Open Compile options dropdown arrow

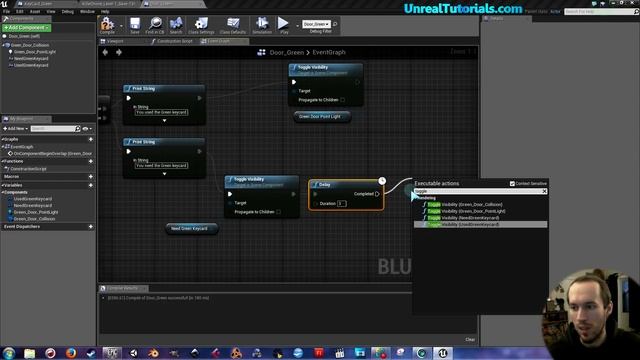point(121,25)
